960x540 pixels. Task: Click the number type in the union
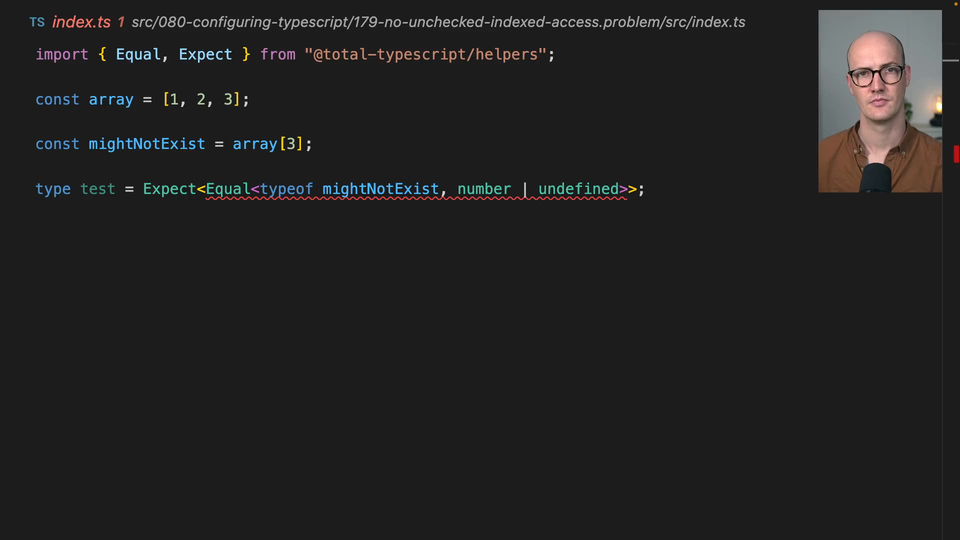(x=484, y=189)
